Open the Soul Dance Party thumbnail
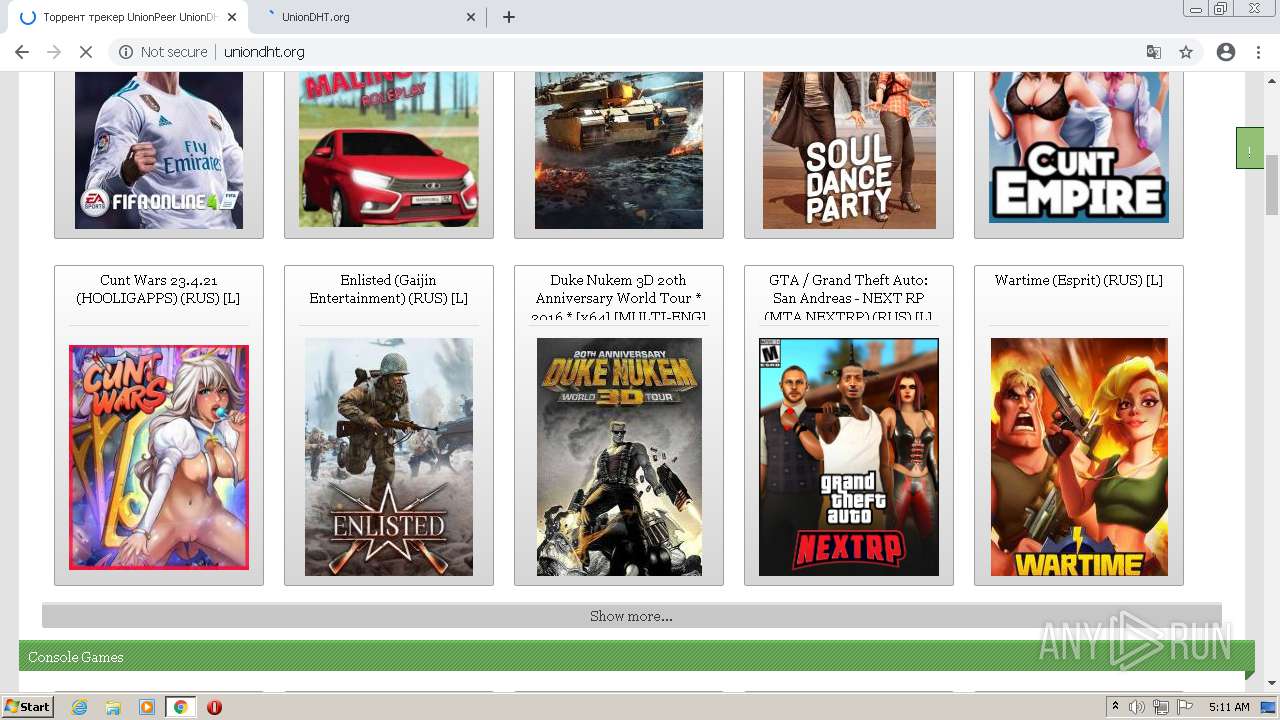 tap(849, 150)
